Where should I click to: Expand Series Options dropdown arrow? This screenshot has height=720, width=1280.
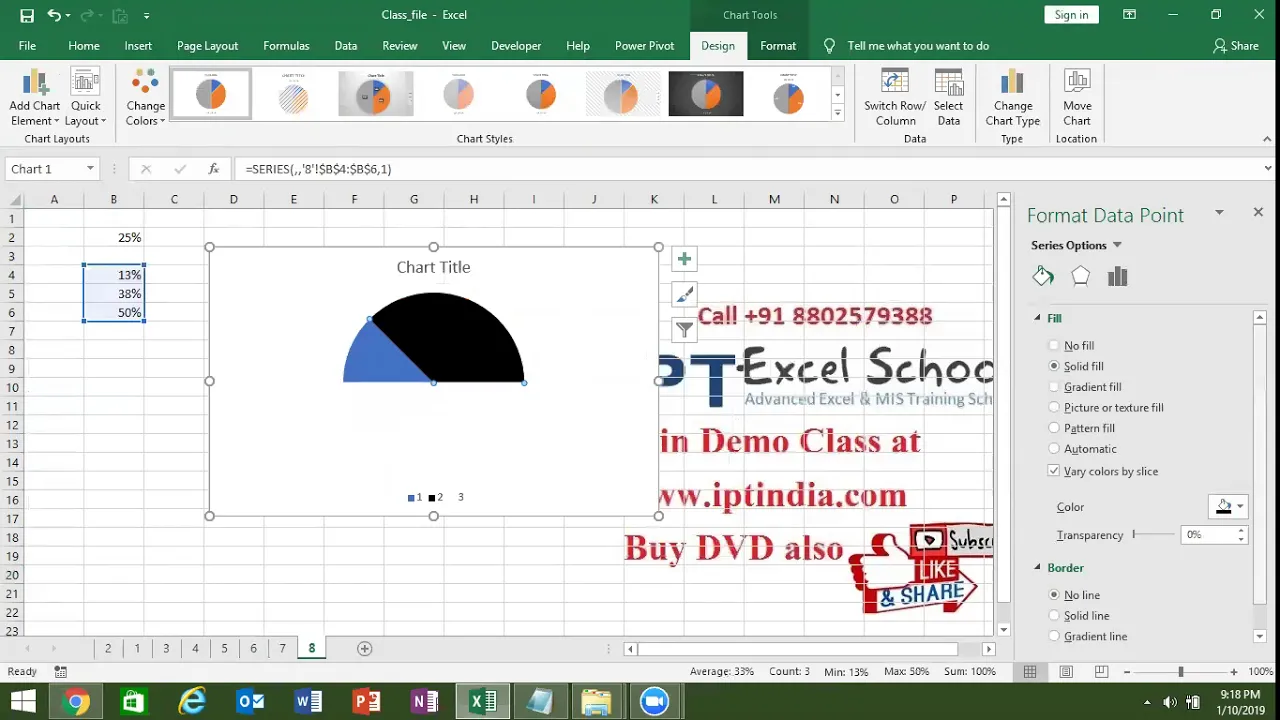pos(1117,245)
